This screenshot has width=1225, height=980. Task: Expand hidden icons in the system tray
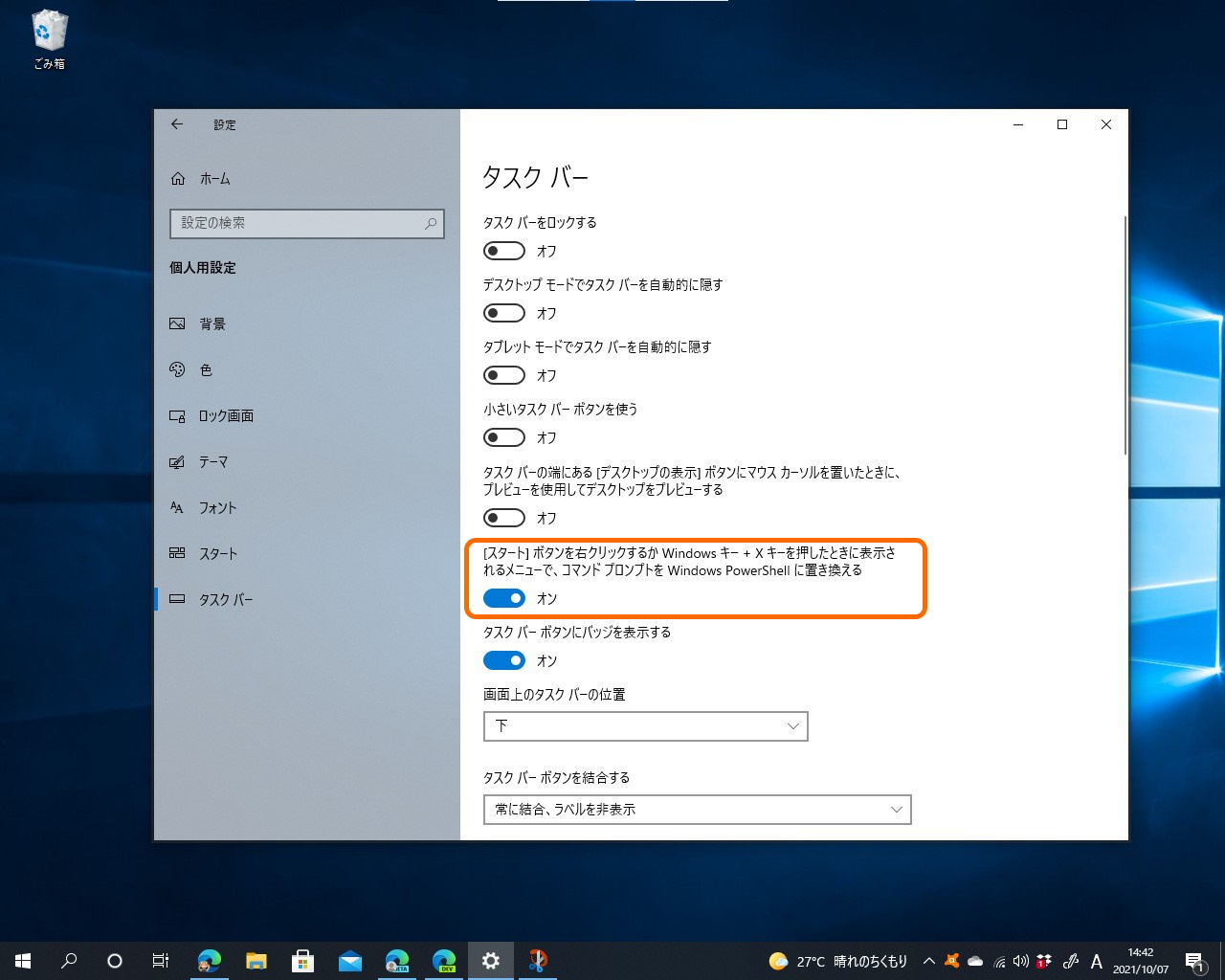(928, 960)
